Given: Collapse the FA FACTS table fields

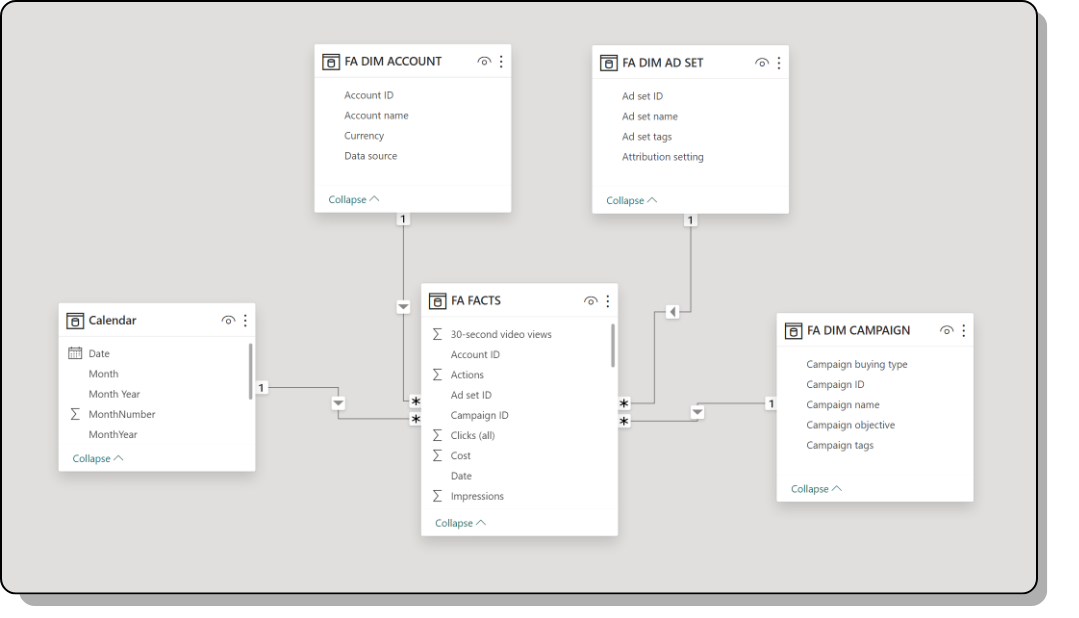Looking at the screenshot, I should click(x=460, y=523).
